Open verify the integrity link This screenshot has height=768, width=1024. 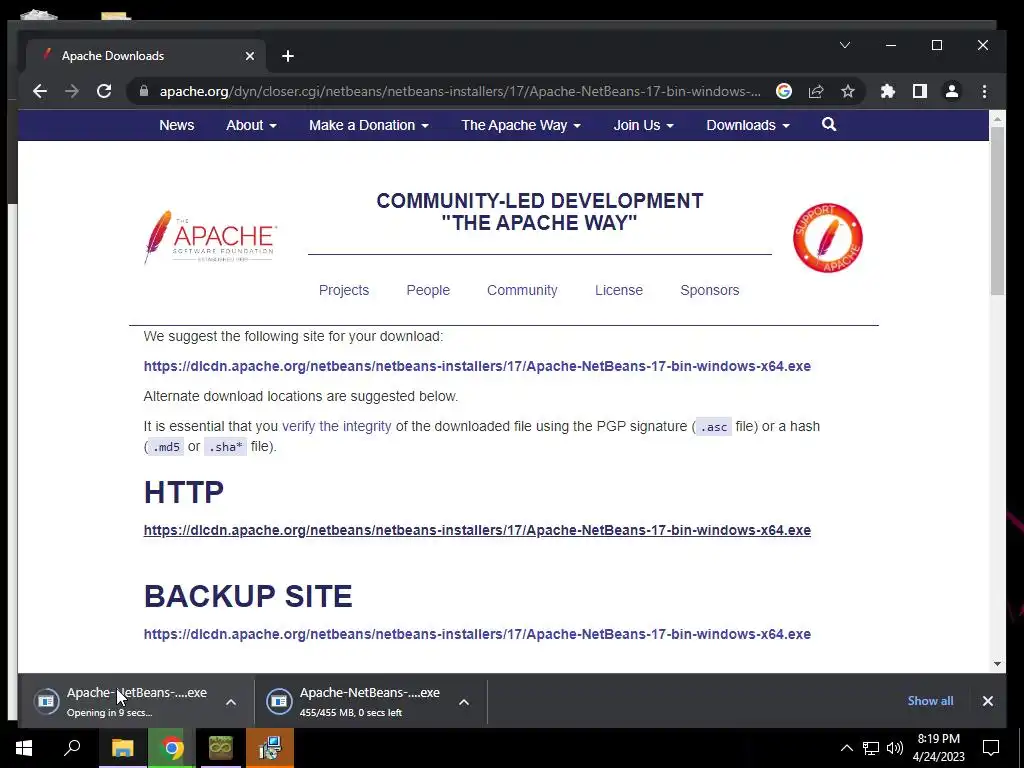point(336,426)
